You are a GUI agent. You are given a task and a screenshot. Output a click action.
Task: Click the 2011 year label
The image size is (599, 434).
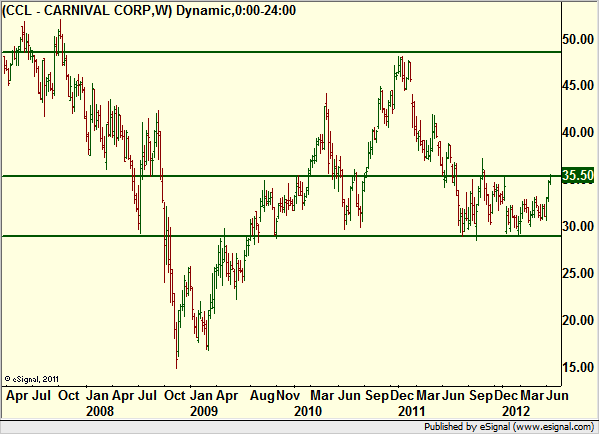pos(412,411)
